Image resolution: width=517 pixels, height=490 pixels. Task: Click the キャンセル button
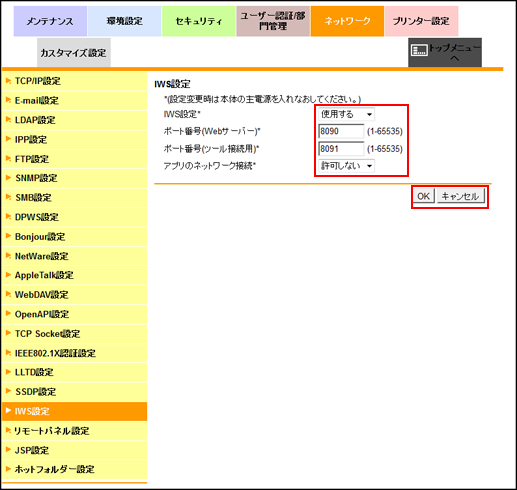(x=460, y=196)
